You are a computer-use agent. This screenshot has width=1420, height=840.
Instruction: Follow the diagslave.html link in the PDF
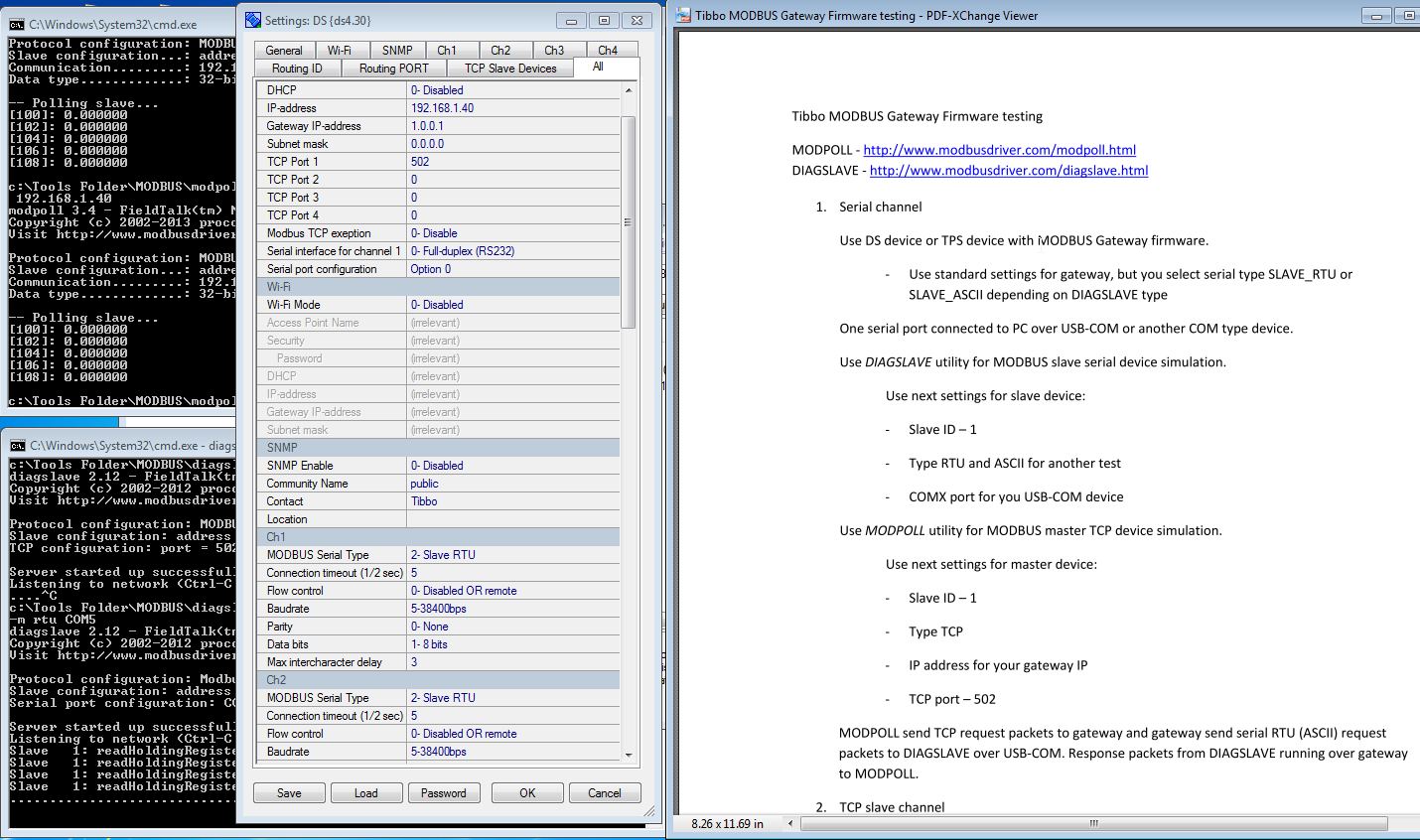coord(1009,171)
